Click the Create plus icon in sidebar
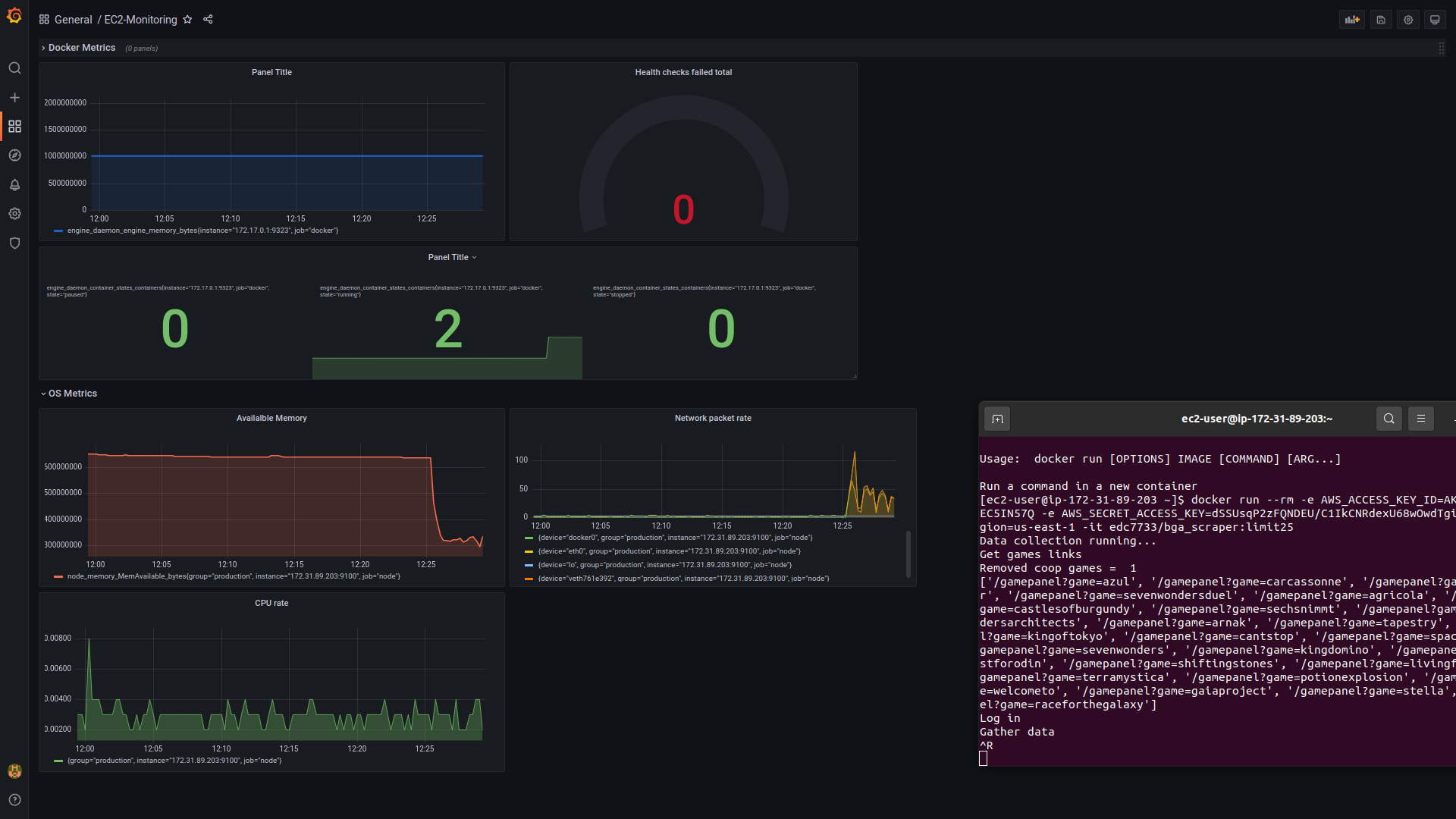The image size is (1456, 819). [14, 98]
